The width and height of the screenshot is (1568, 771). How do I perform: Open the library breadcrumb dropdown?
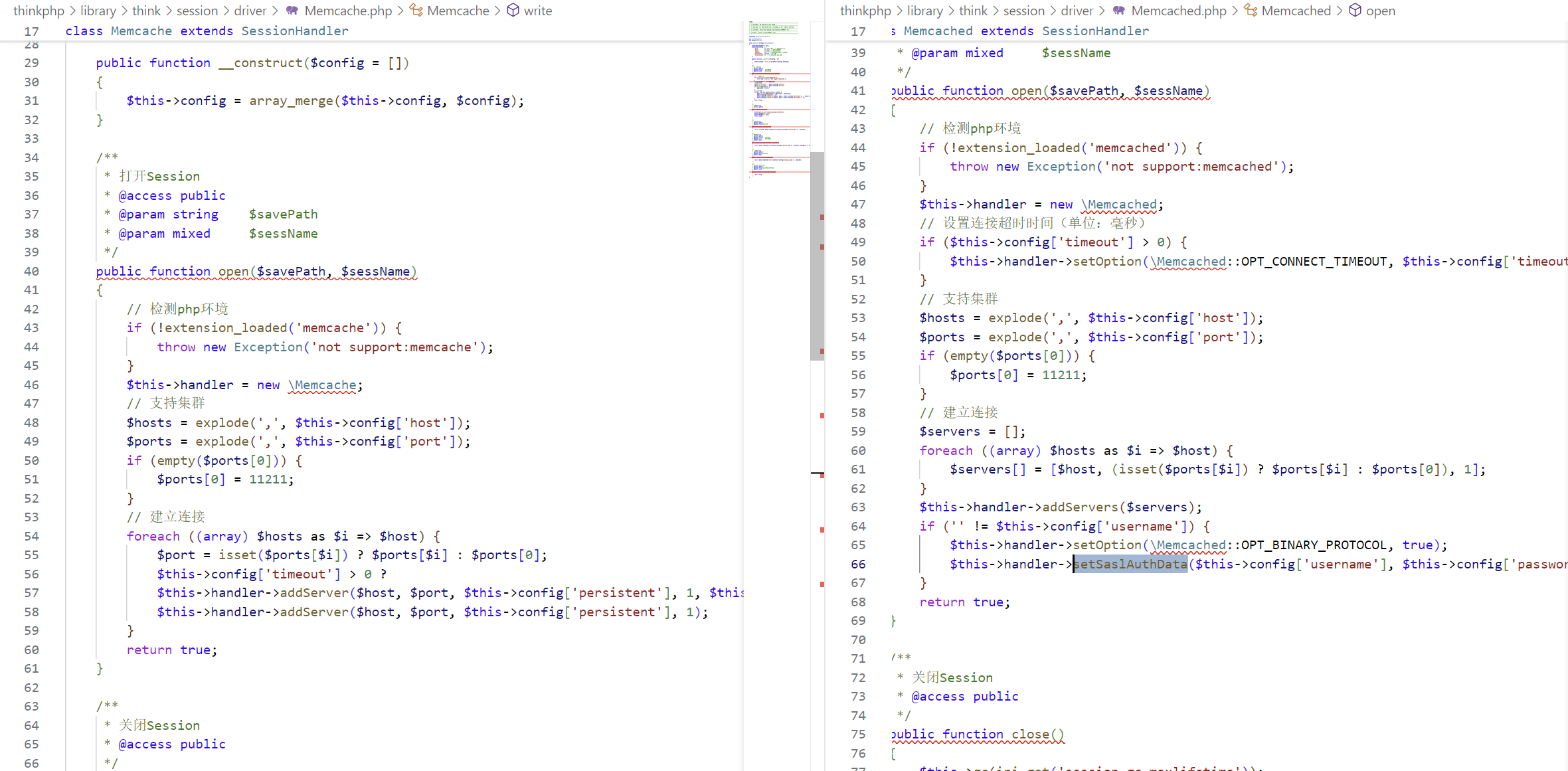[x=98, y=11]
